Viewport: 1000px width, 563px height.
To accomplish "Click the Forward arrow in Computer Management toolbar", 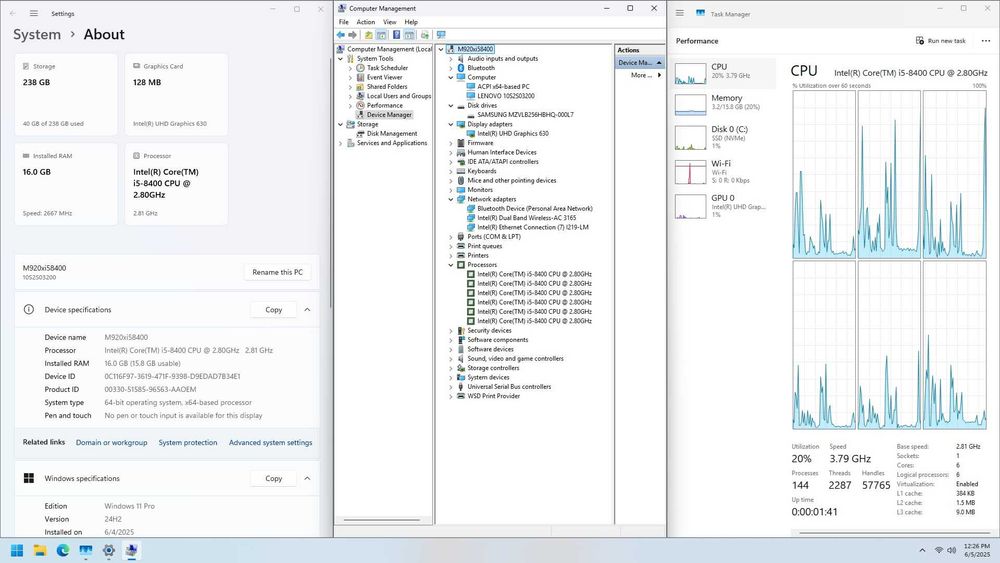I will 352,35.
